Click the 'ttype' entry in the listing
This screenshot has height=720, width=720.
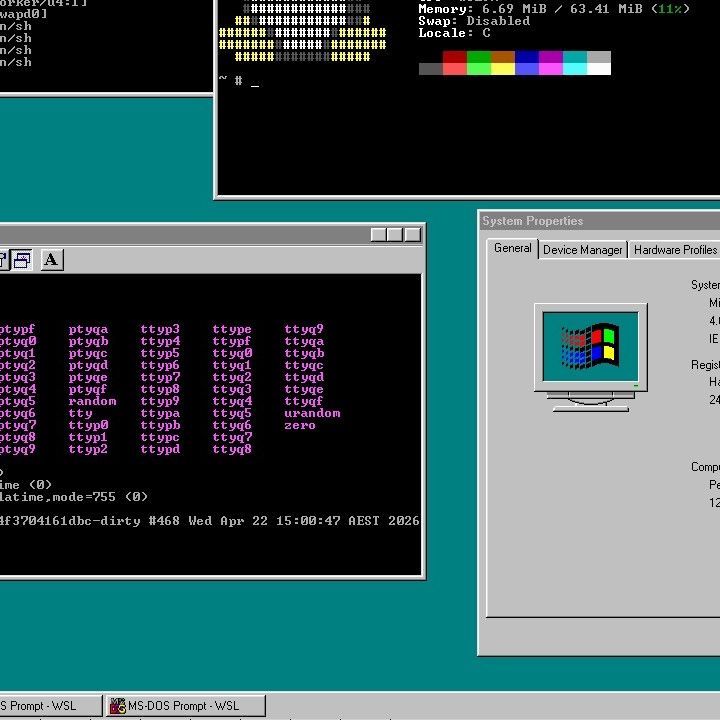pyautogui.click(x=232, y=329)
